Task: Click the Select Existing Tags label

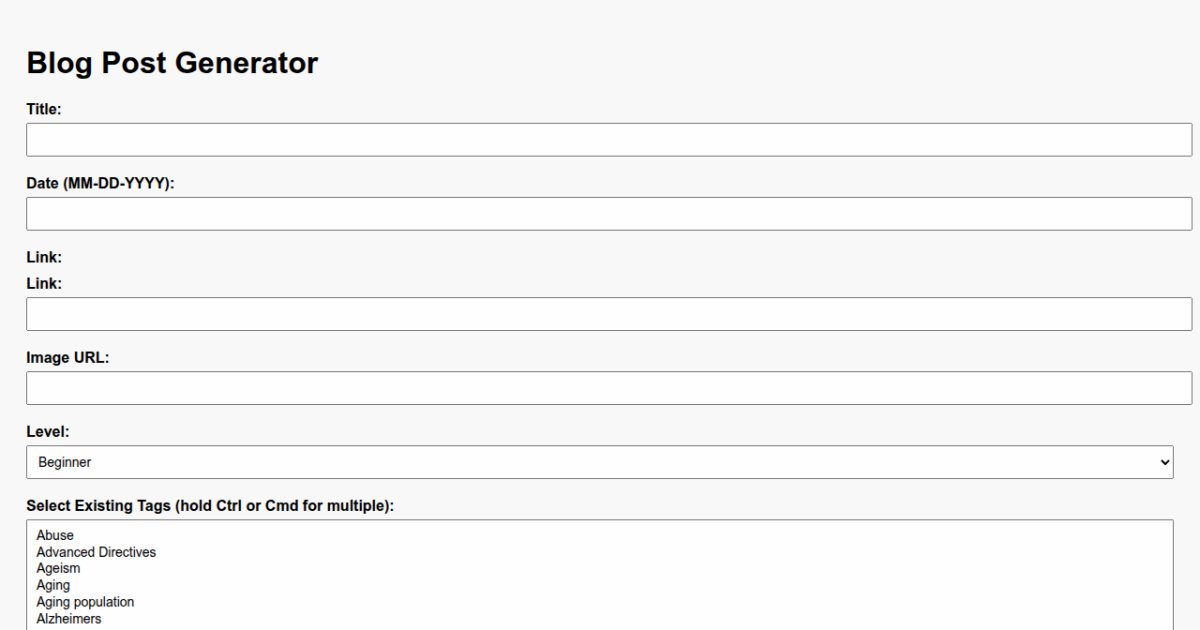Action: [210, 506]
